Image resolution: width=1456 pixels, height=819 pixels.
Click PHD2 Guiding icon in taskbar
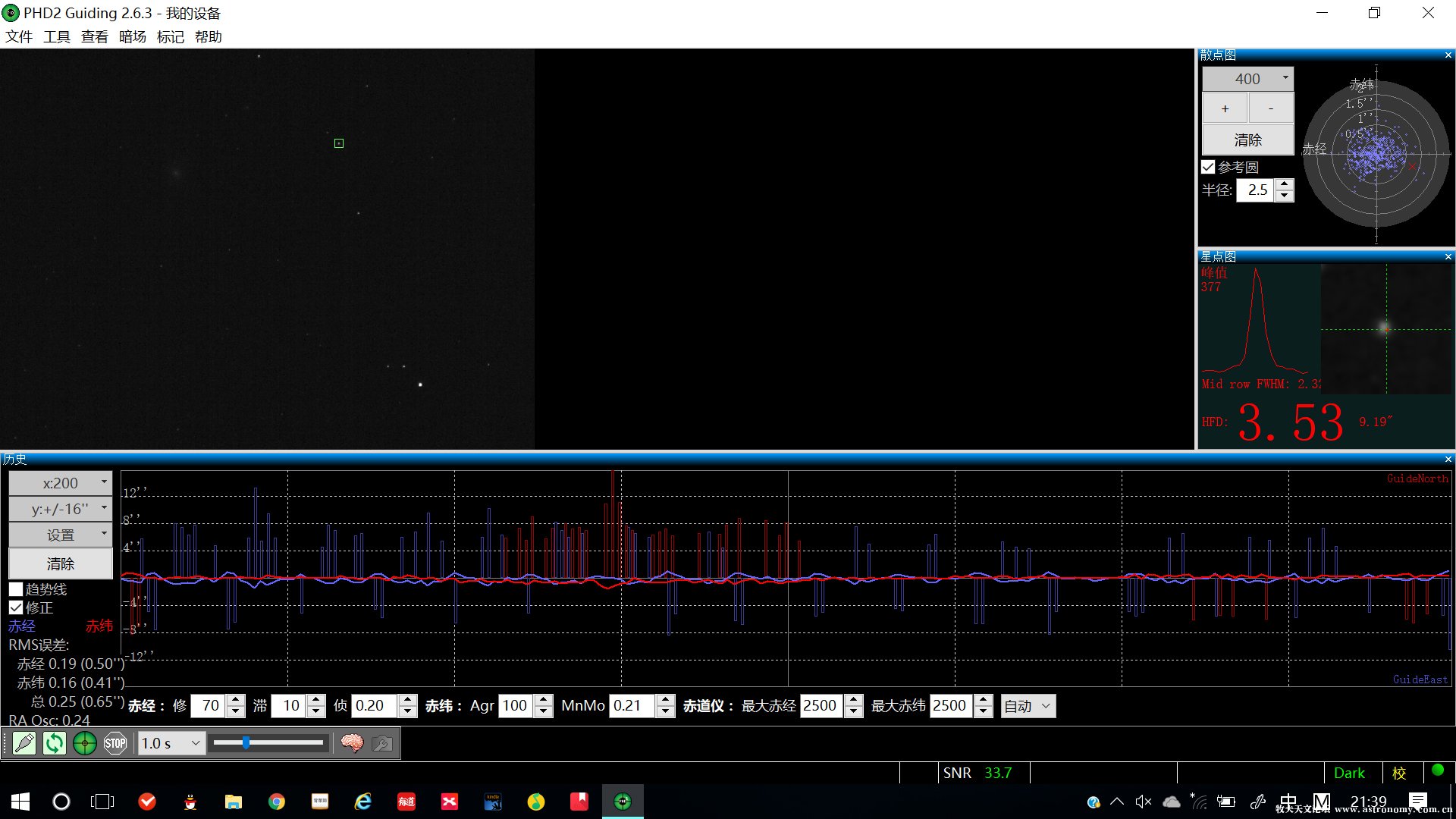click(x=623, y=802)
